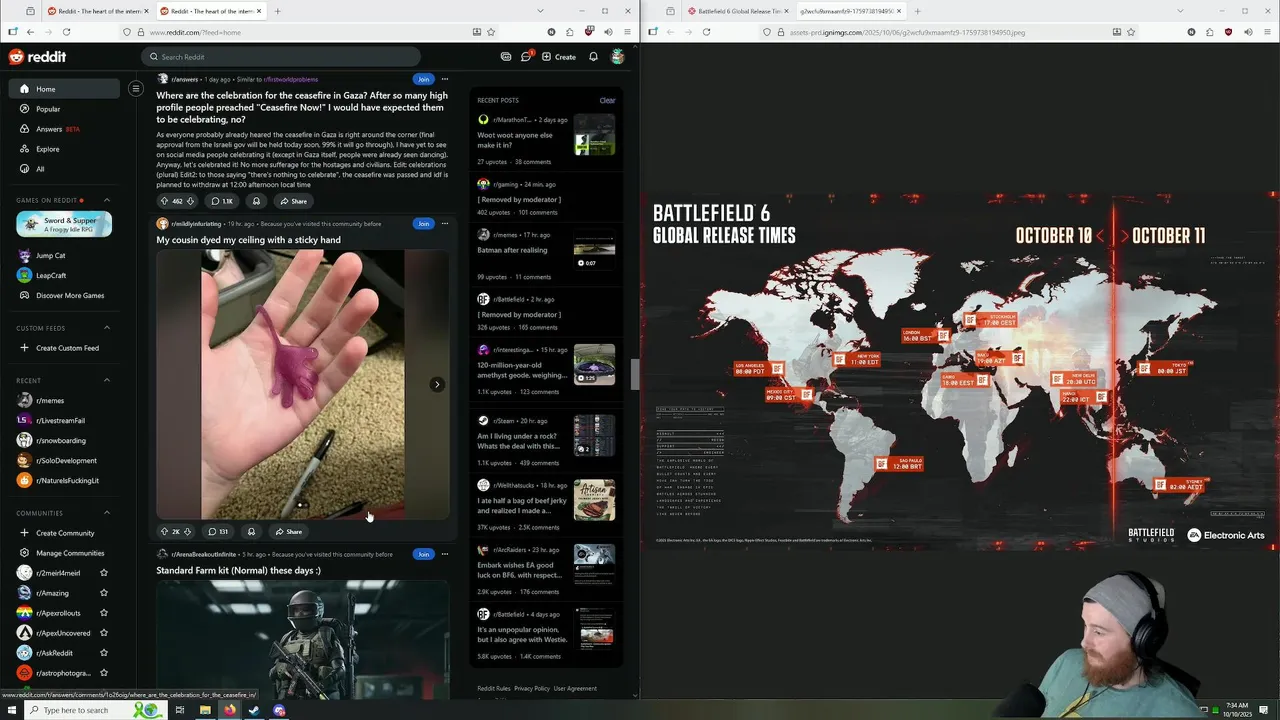
Task: Clear the Recent Posts list
Action: [x=607, y=100]
